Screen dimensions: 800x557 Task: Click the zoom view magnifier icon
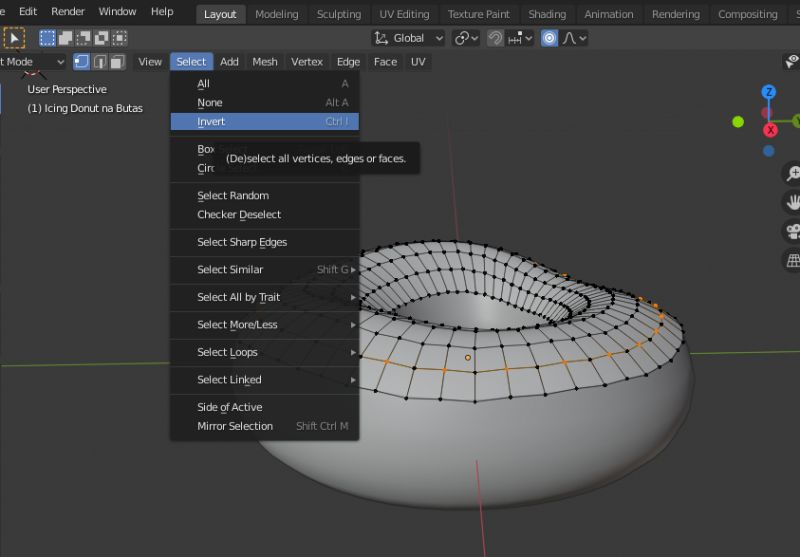pos(792,173)
